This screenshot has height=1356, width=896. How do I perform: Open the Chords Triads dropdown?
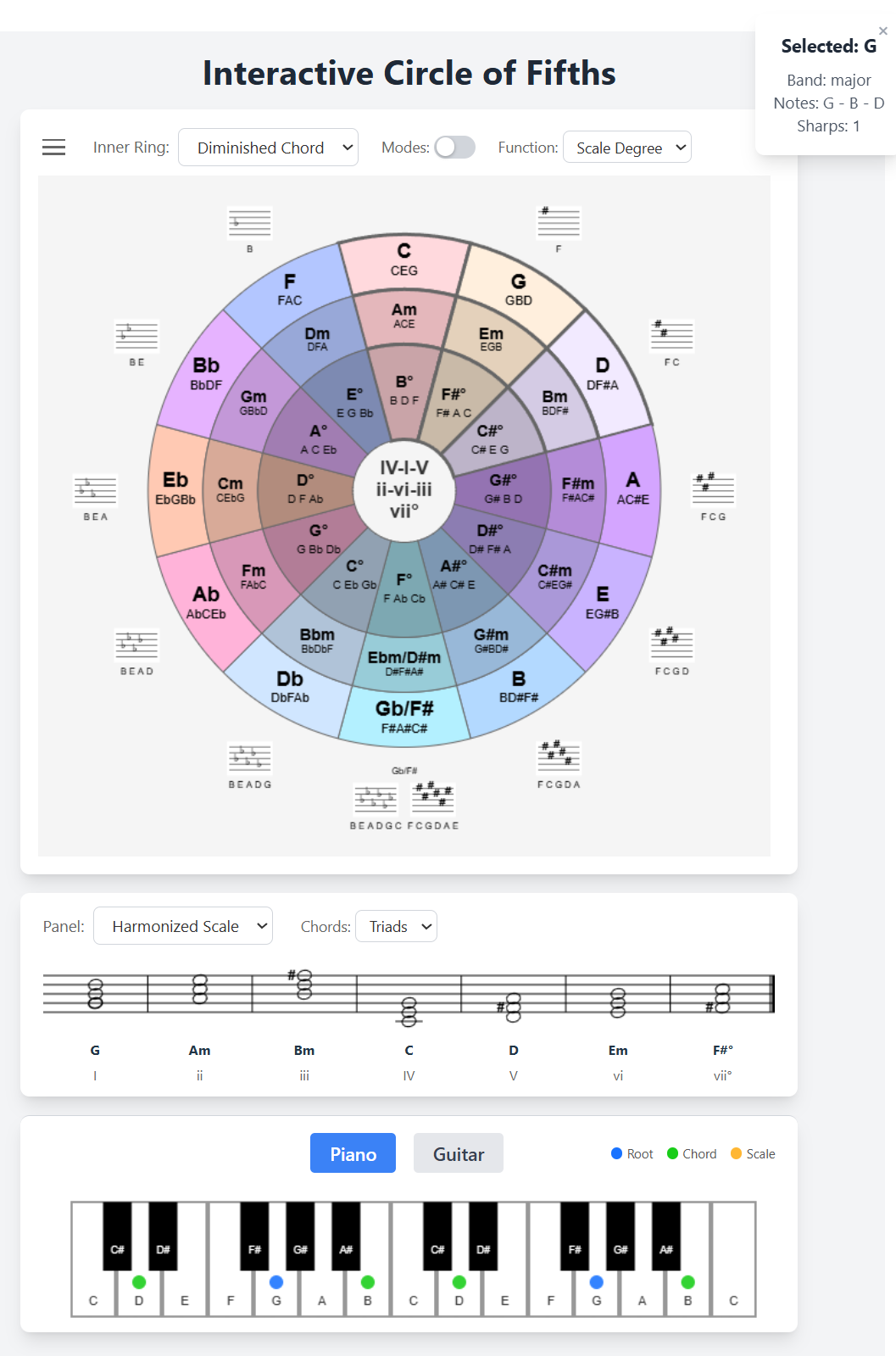[396, 927]
